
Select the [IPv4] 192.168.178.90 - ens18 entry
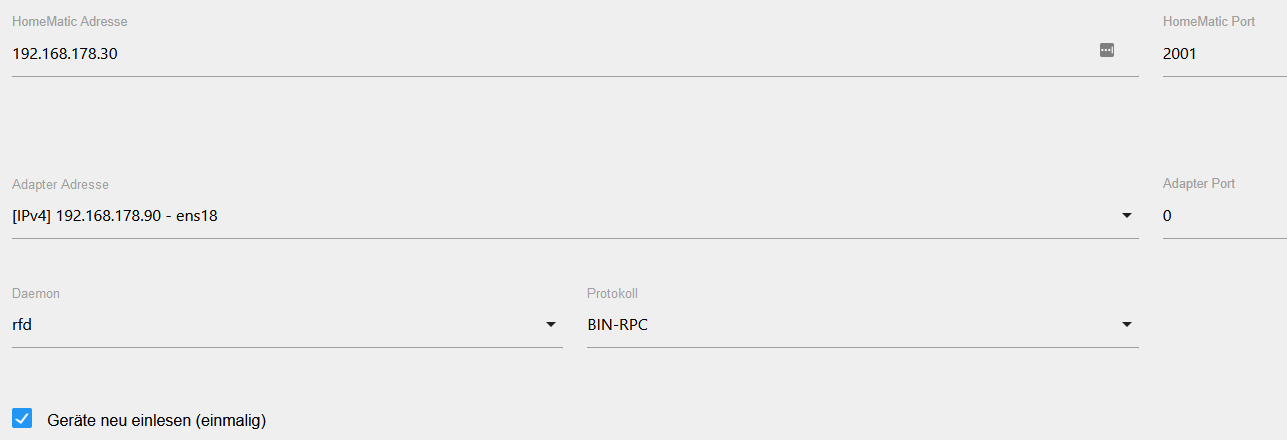(115, 215)
